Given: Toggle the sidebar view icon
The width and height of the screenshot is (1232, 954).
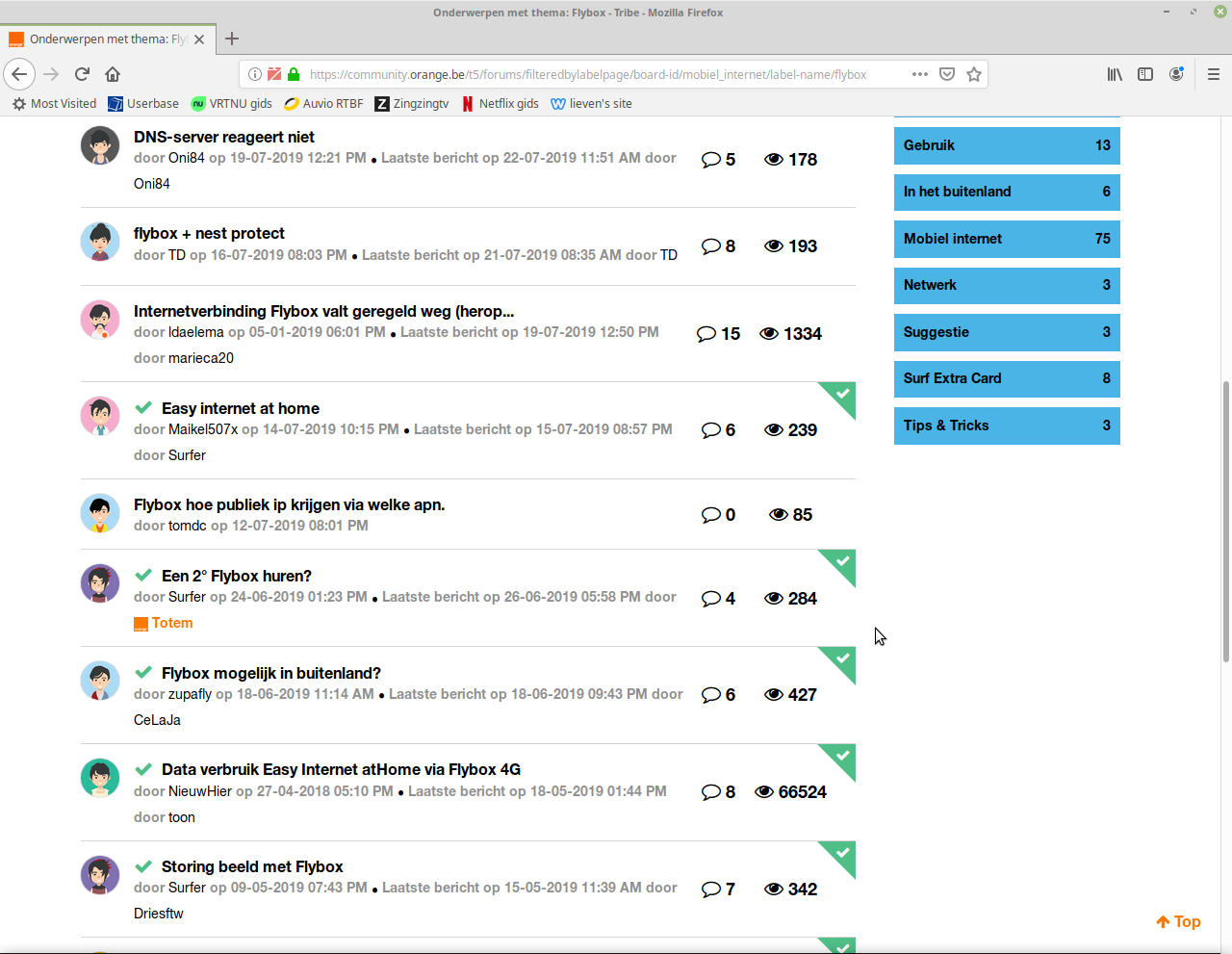Looking at the screenshot, I should (1145, 74).
